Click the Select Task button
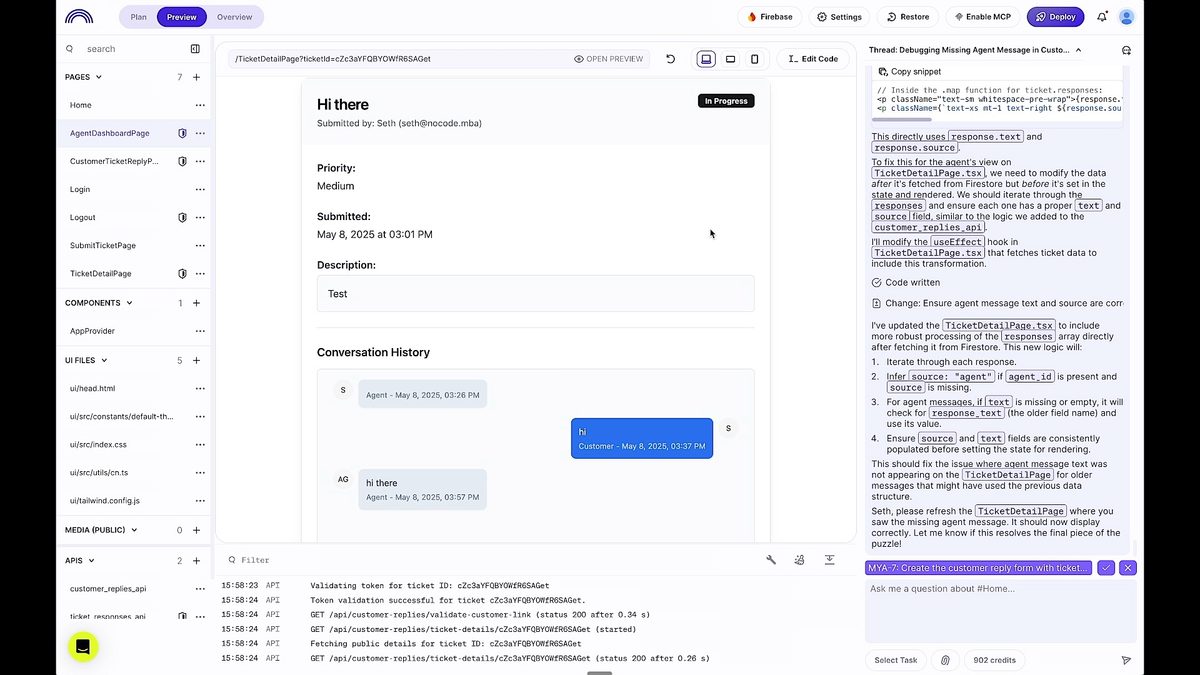 click(x=896, y=660)
